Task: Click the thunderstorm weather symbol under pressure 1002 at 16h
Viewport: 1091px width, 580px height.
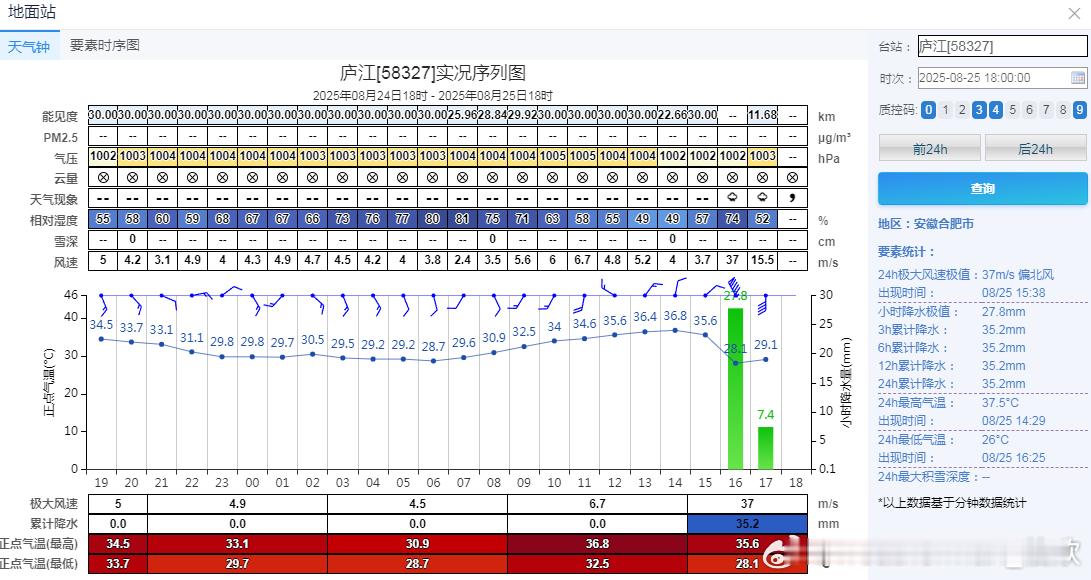Action: 733,198
